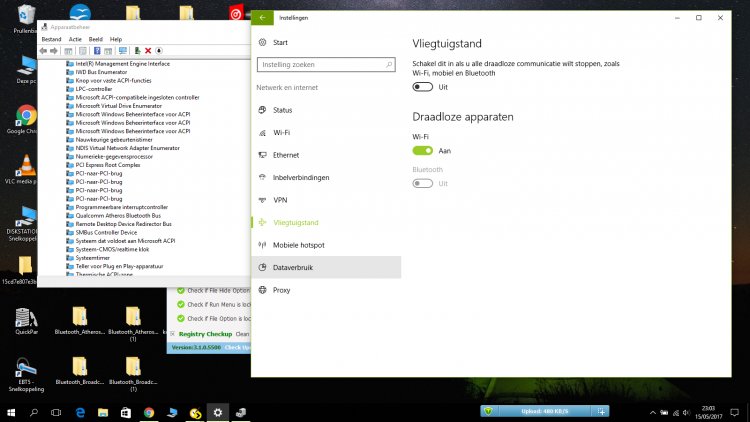
Task: Click the scan for hardware changes monitor icon
Action: coord(123,50)
